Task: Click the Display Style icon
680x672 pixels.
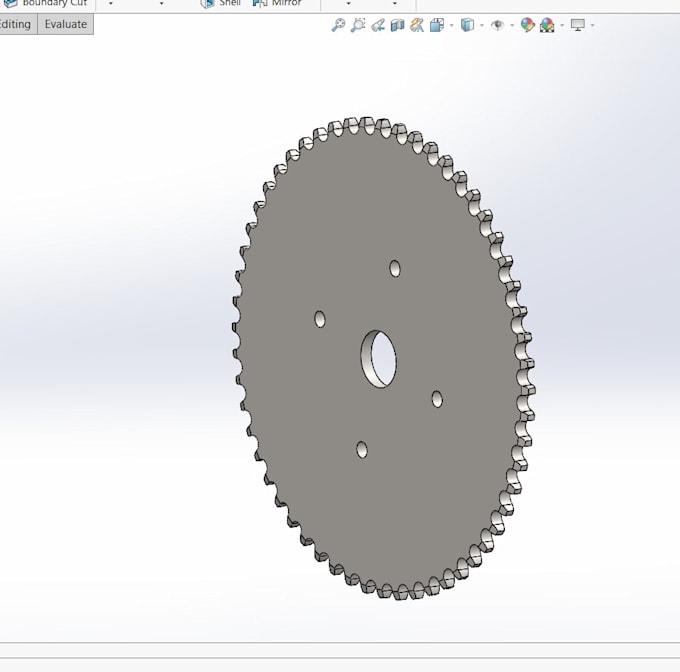Action: (x=467, y=25)
